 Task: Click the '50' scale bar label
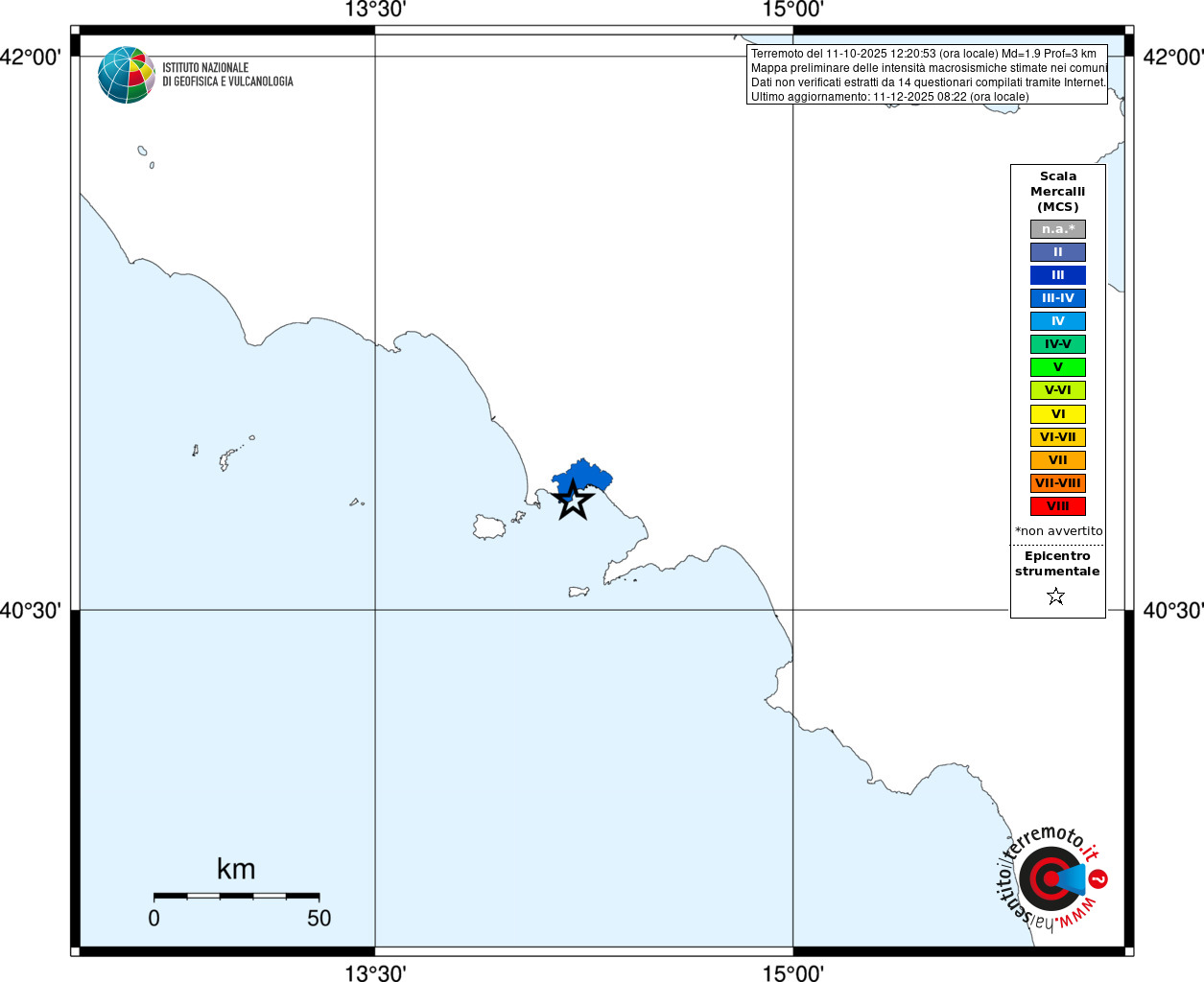coord(319,918)
